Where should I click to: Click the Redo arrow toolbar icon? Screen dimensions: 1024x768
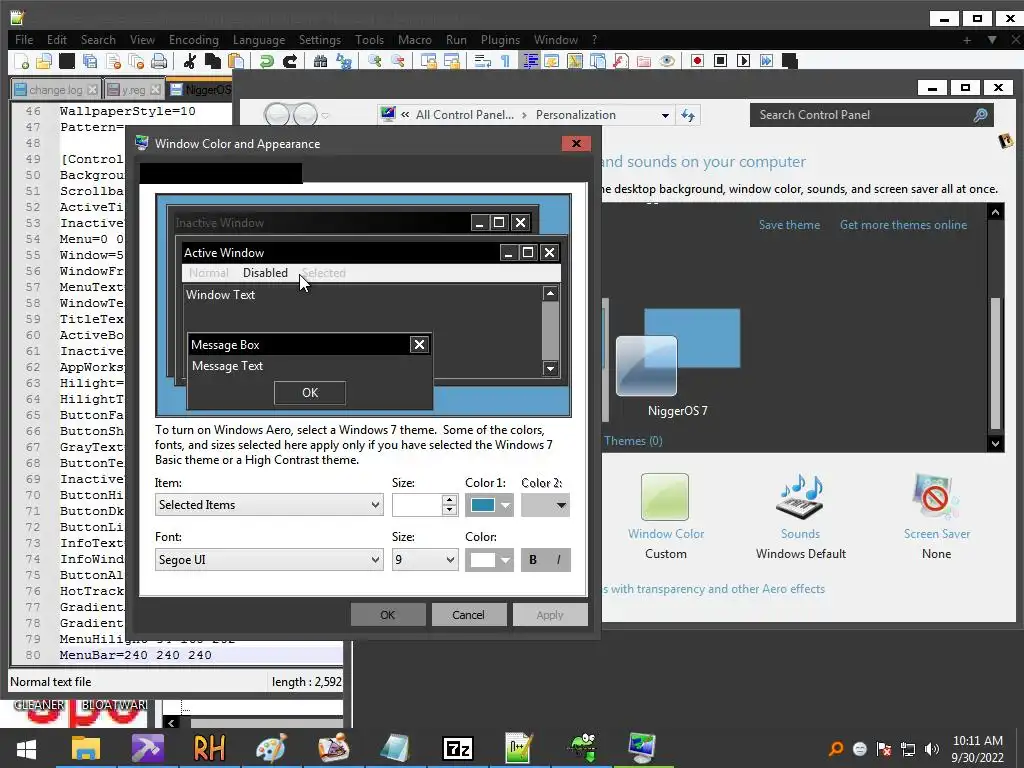coord(290,61)
